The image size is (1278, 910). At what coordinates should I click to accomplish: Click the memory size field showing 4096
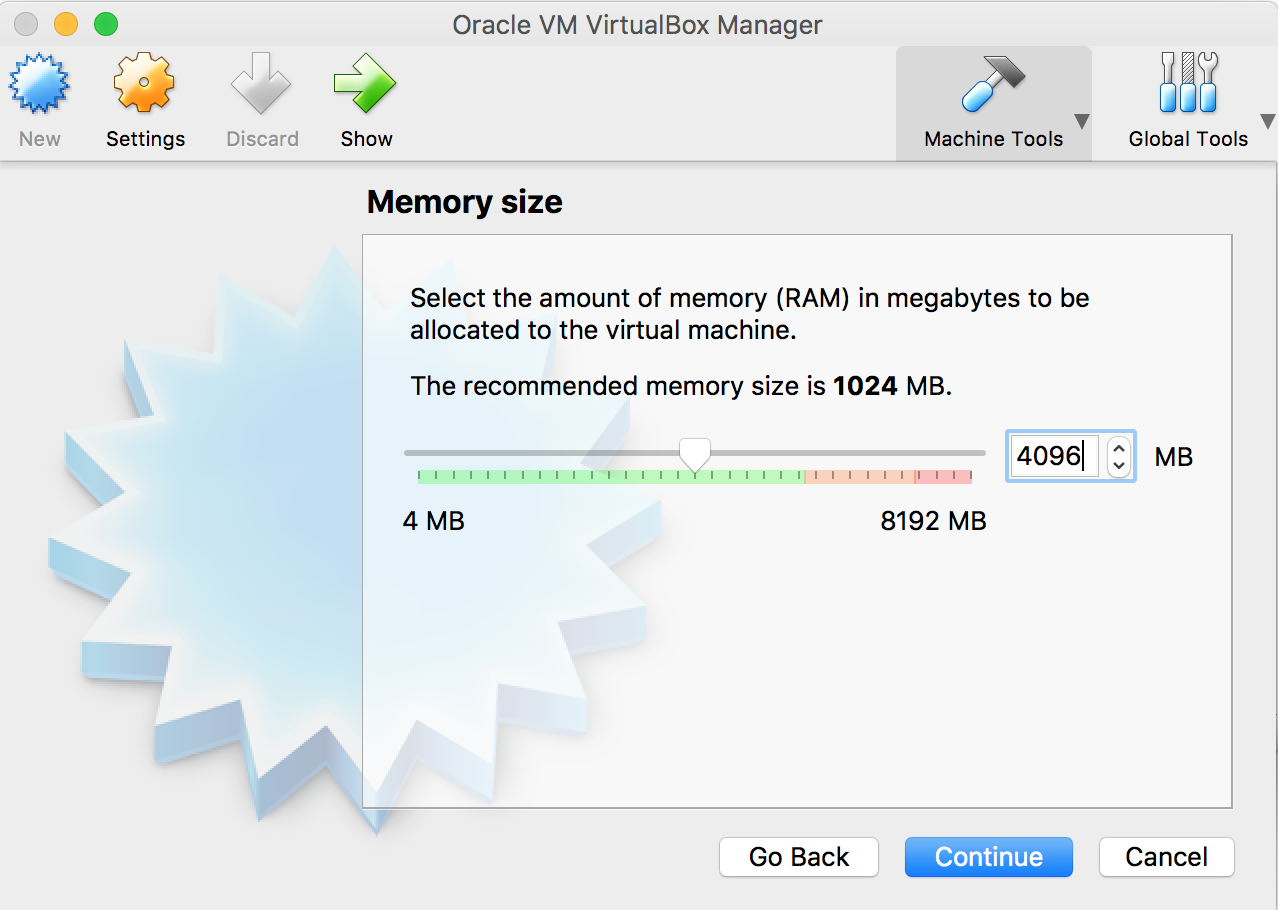1053,457
